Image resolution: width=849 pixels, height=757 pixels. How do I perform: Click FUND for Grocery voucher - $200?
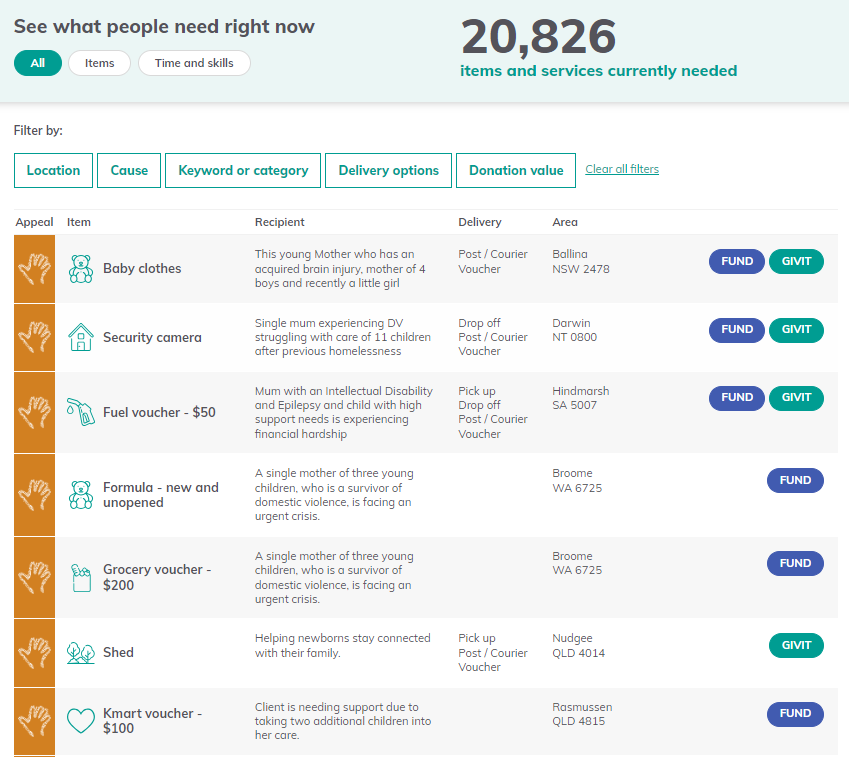[x=795, y=563]
